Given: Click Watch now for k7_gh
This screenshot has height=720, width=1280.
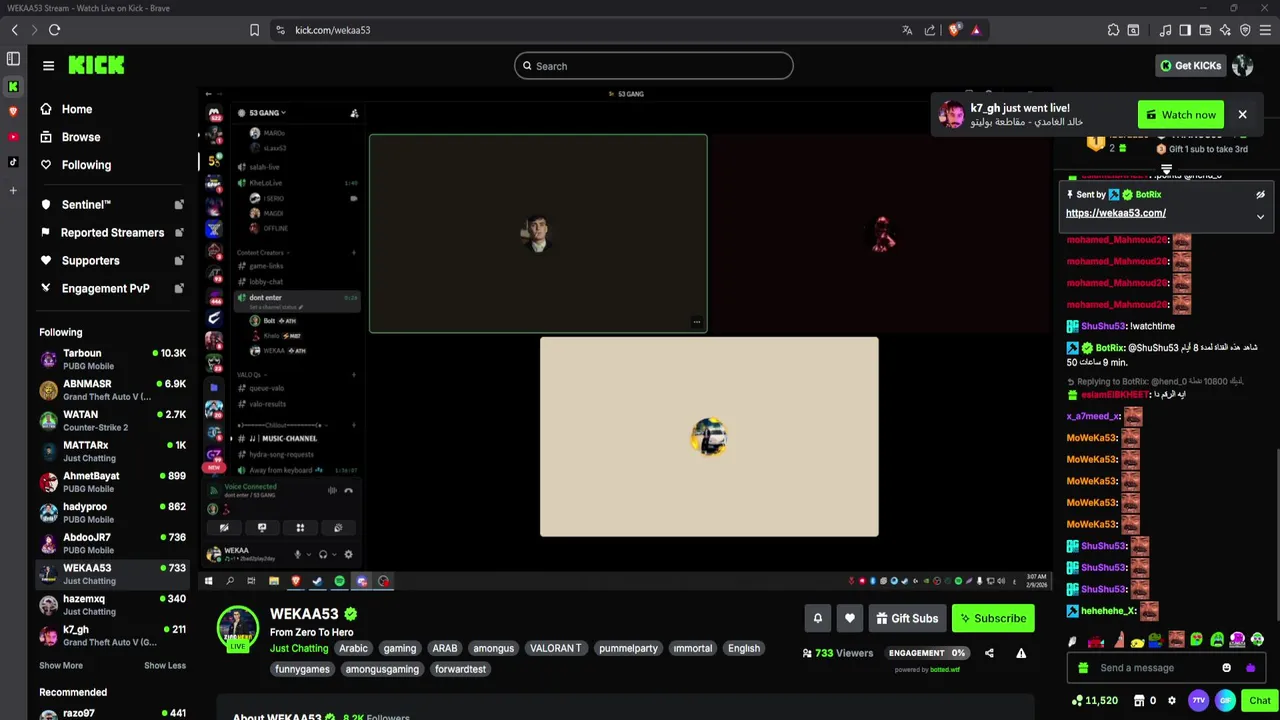Looking at the screenshot, I should tap(1181, 115).
